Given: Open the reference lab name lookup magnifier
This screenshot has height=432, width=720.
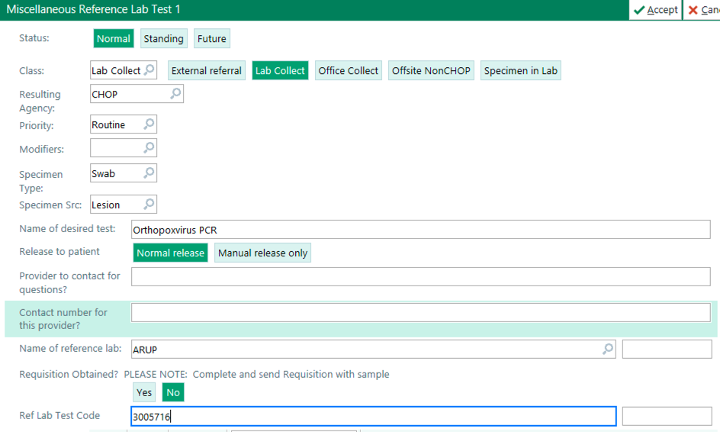Looking at the screenshot, I should [x=608, y=349].
